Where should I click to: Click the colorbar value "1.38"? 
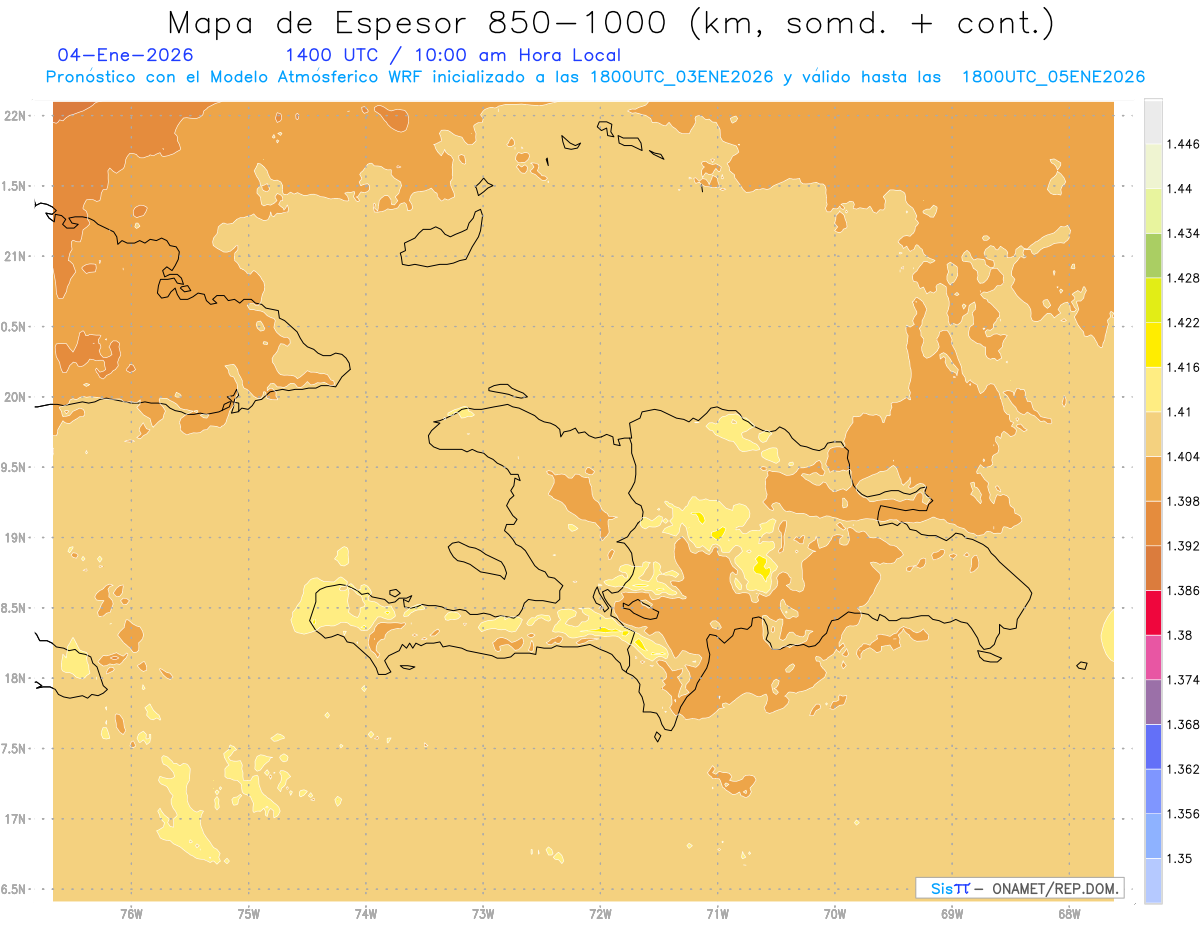(x=1179, y=635)
